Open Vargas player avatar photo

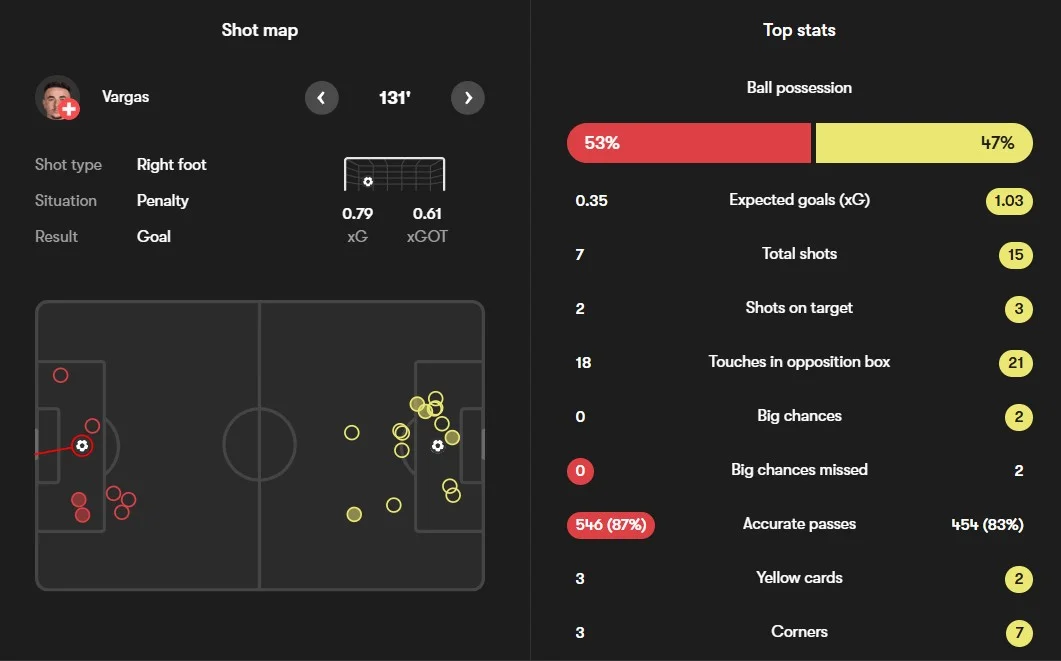click(58, 97)
